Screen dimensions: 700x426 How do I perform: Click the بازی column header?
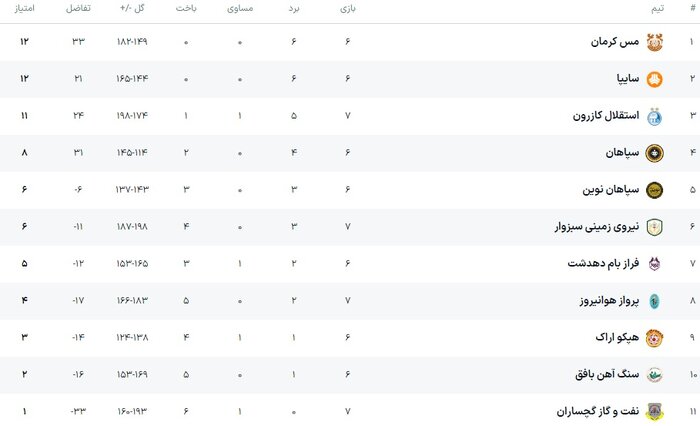point(347,8)
